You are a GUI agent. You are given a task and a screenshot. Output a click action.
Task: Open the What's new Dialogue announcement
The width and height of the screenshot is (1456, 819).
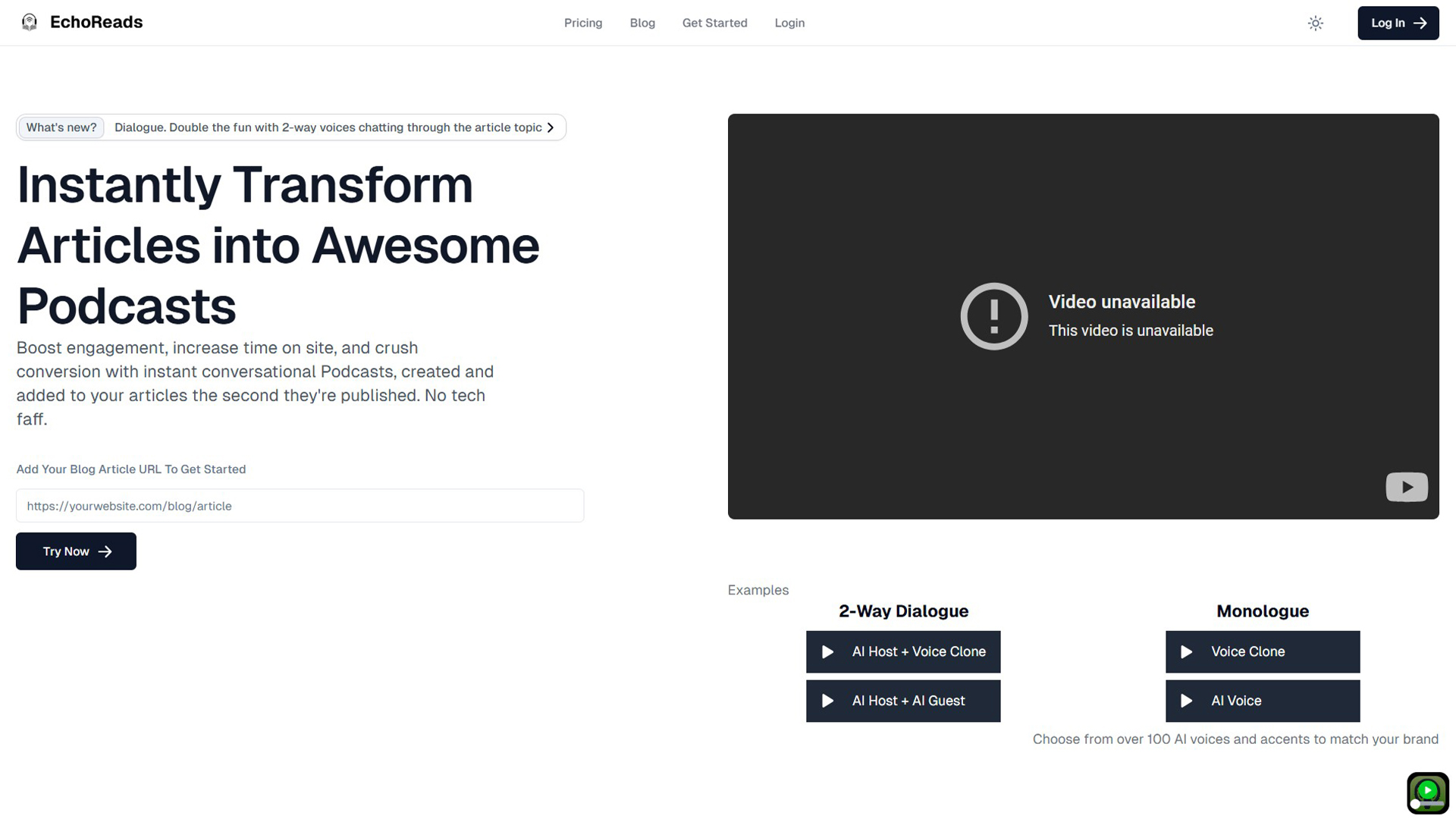click(291, 127)
